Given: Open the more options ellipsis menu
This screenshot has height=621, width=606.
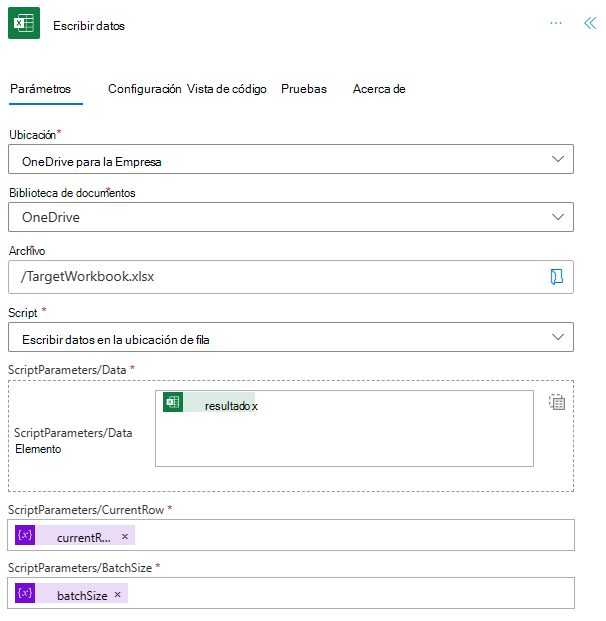Looking at the screenshot, I should pos(556,23).
